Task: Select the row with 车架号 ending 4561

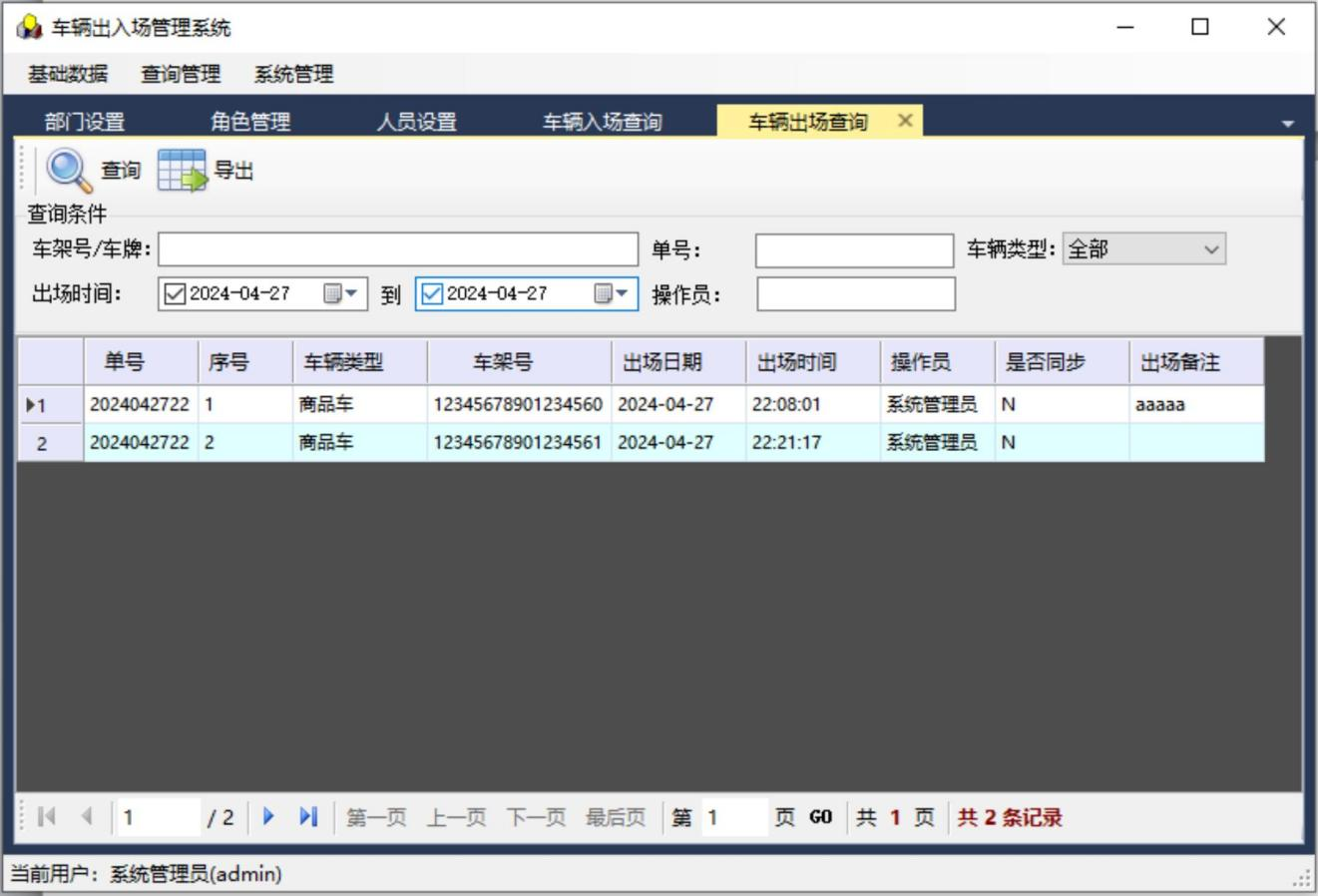Action: coord(517,442)
